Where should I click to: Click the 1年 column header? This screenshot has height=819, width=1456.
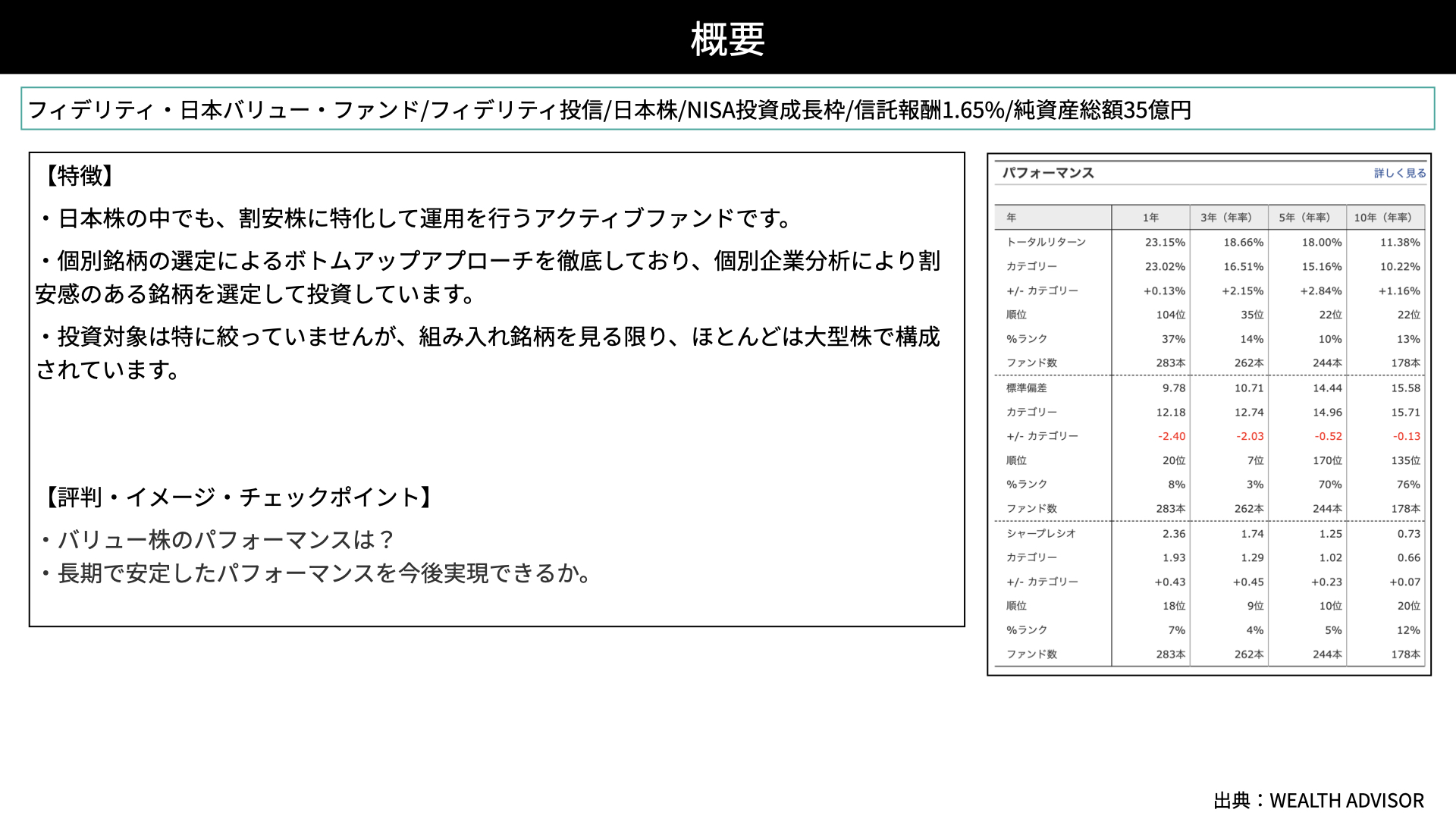1150,218
